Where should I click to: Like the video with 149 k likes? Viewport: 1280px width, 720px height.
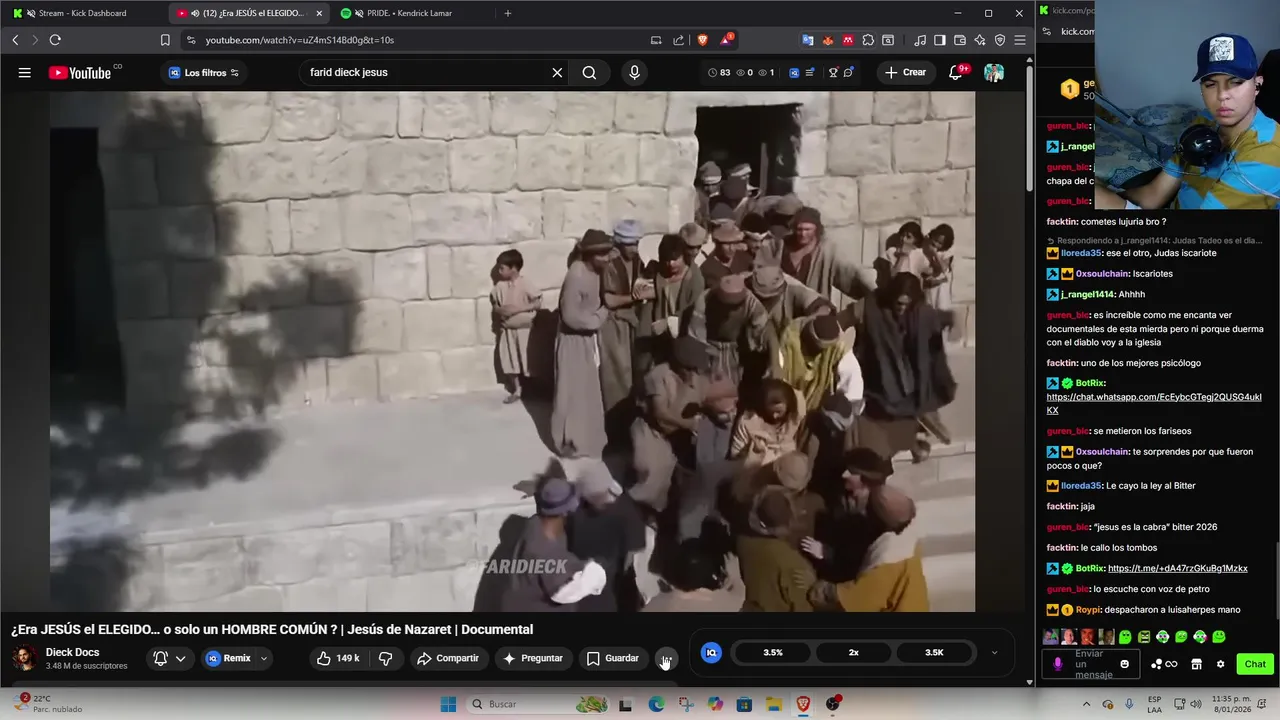[338, 658]
